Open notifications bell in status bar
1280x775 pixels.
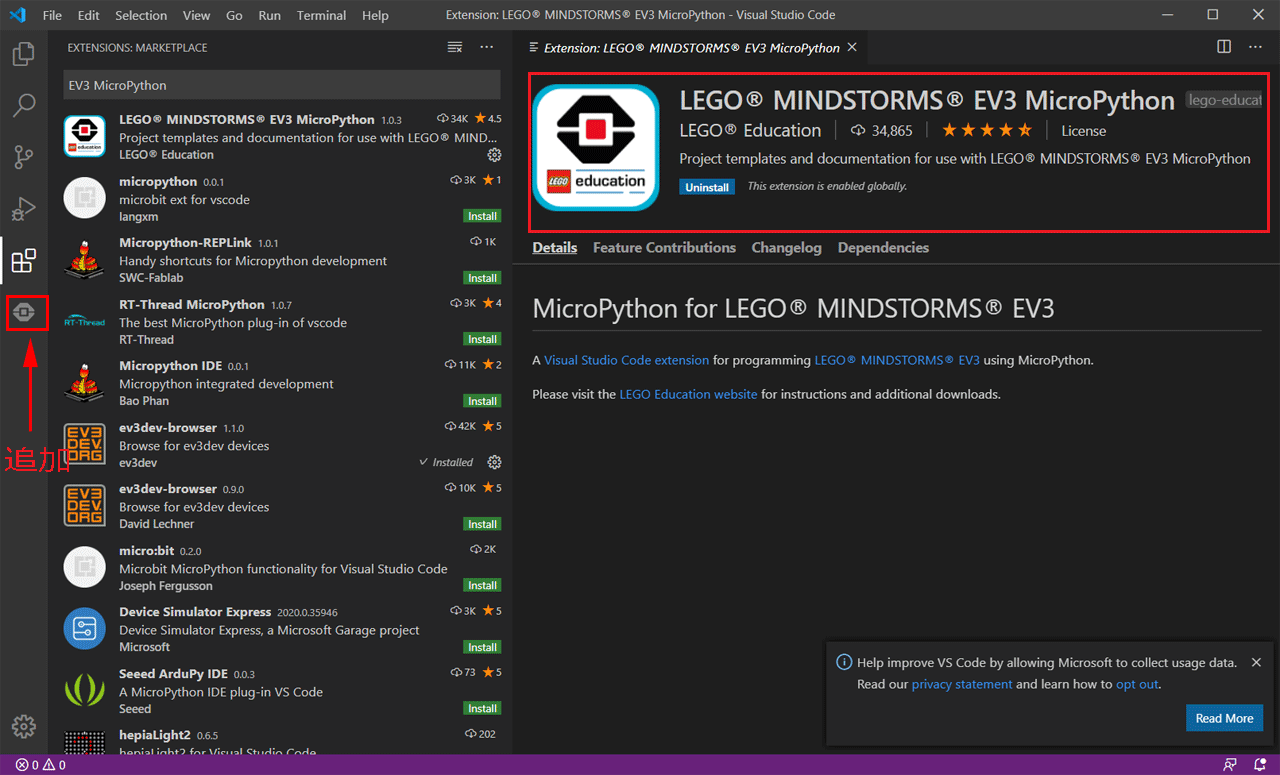click(1260, 765)
